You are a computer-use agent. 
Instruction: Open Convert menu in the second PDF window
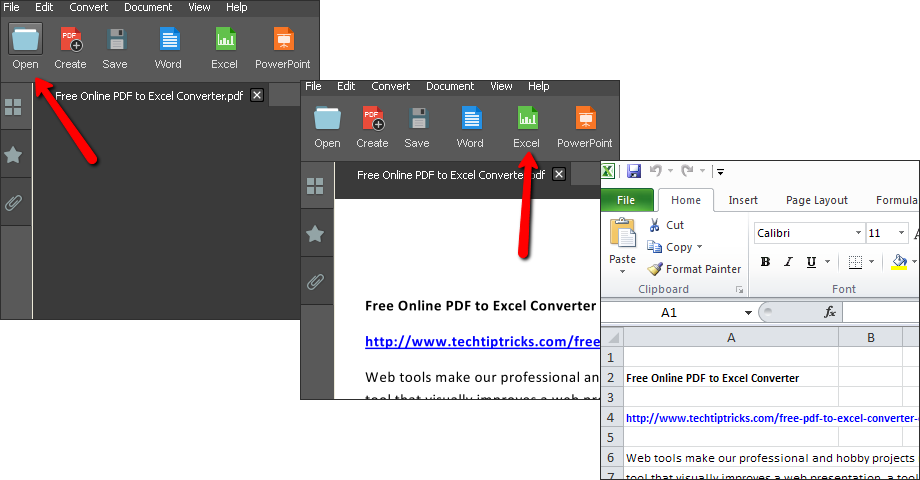[391, 86]
